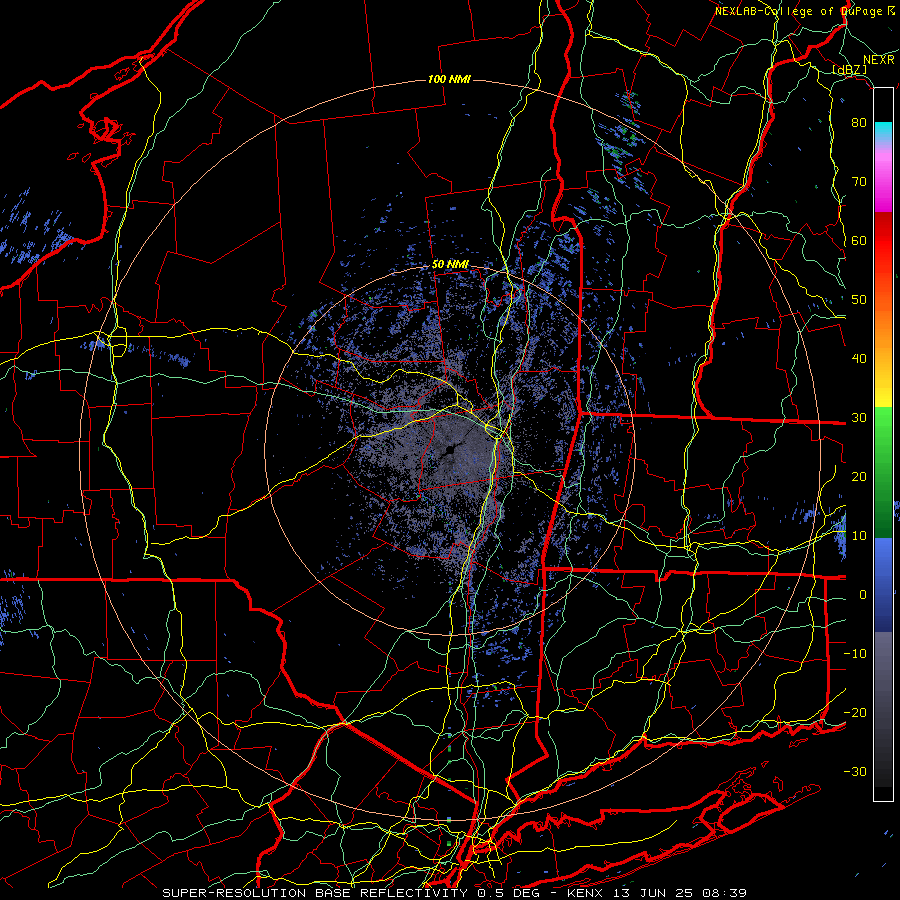Click the blue segment of the color bar
The height and width of the screenshot is (900, 900).
pyautogui.click(x=883, y=584)
